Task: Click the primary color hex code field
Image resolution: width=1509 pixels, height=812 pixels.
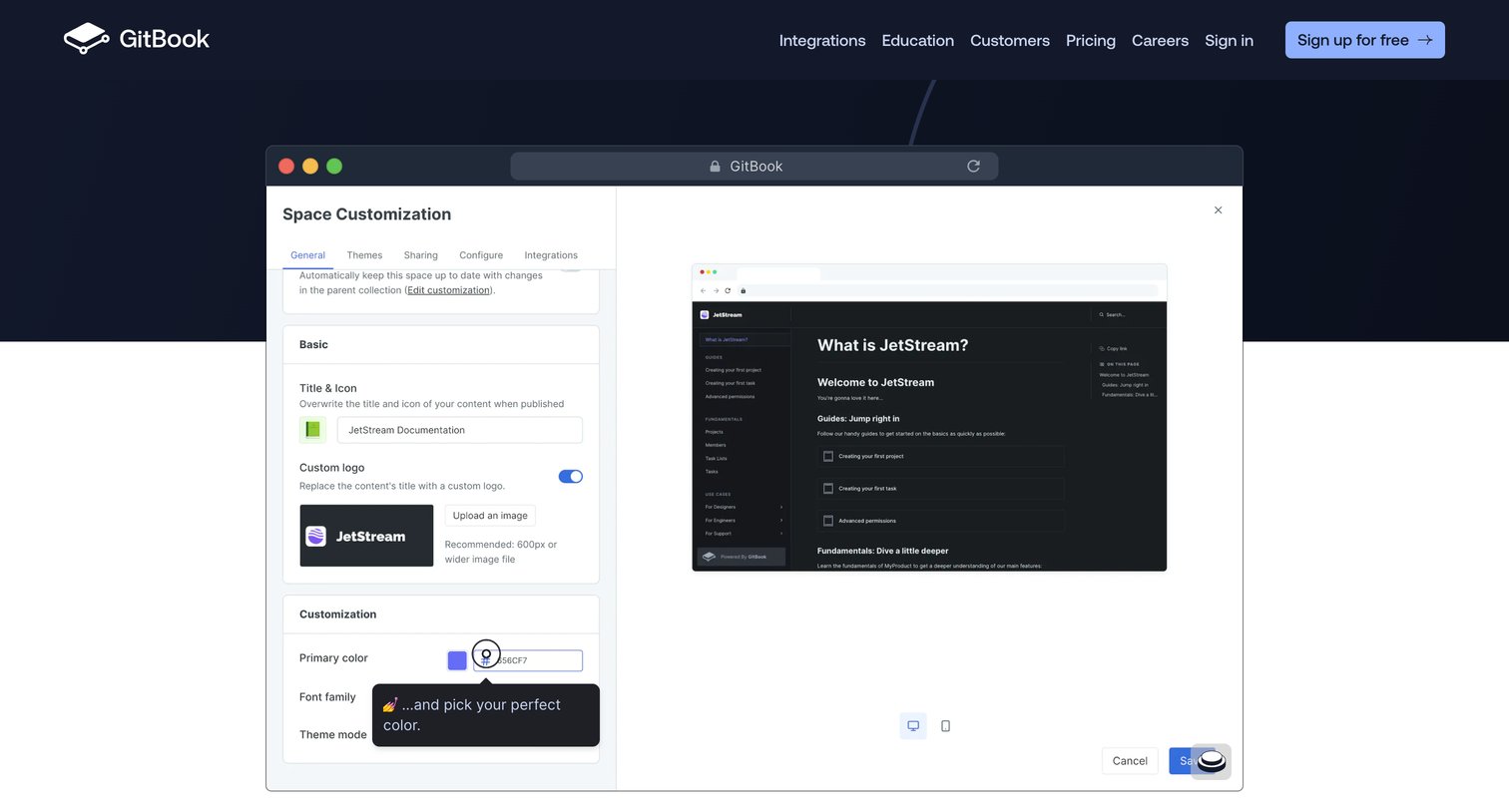Action: (x=528, y=660)
